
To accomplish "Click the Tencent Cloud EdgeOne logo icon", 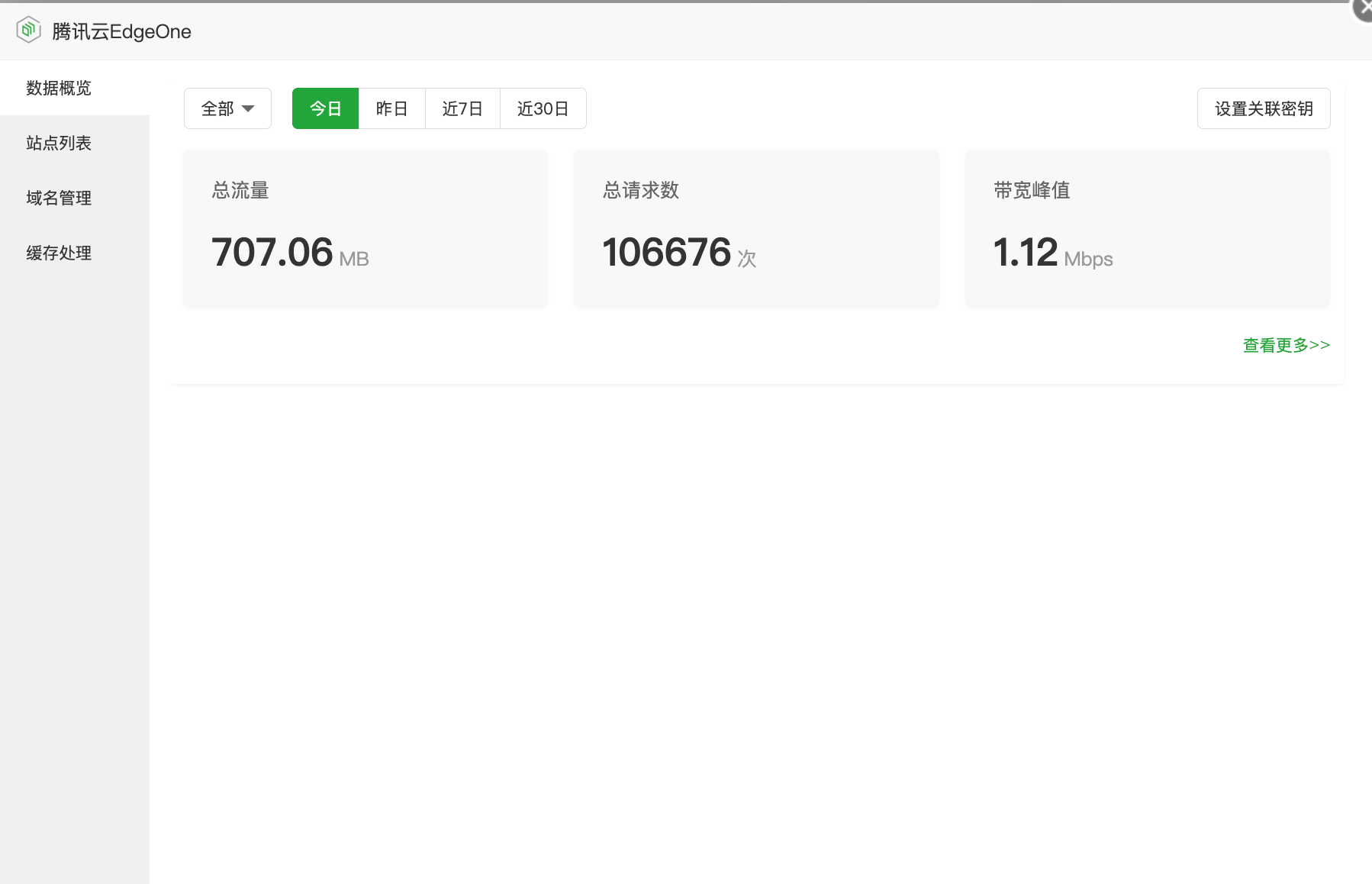I will coord(28,31).
